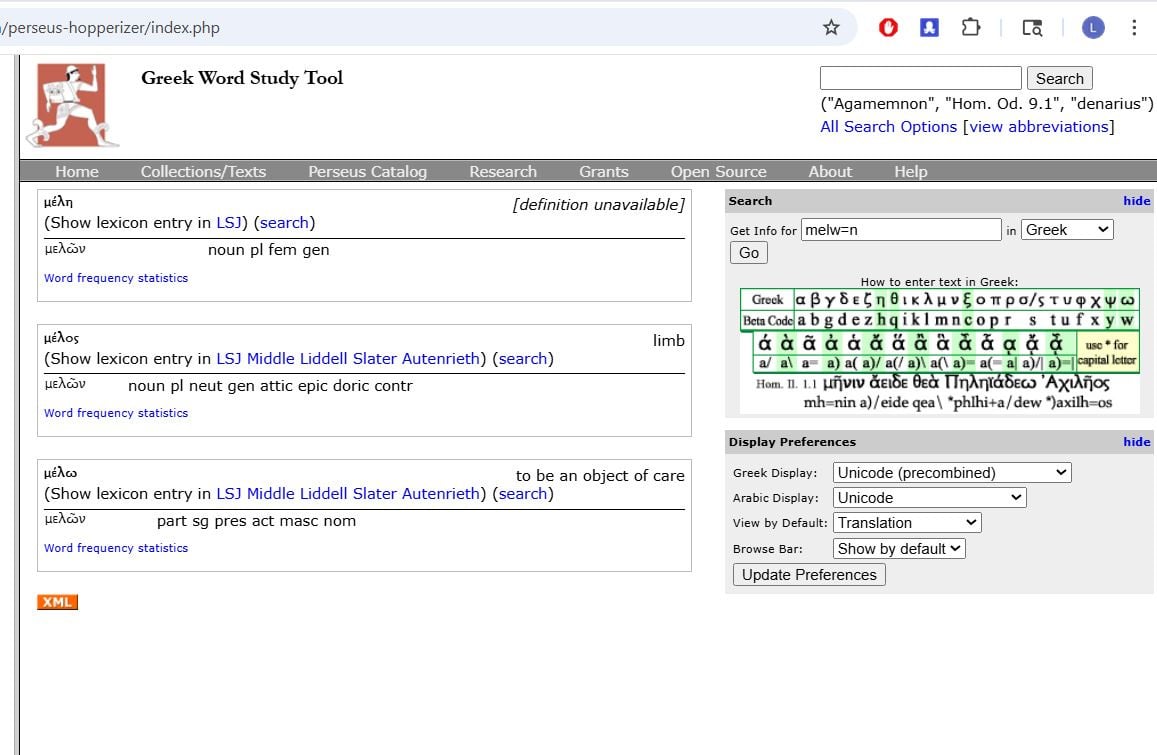Open Autenrieth link in μέλος entry
Viewport: 1157px width, 755px height.
pyautogui.click(x=441, y=359)
